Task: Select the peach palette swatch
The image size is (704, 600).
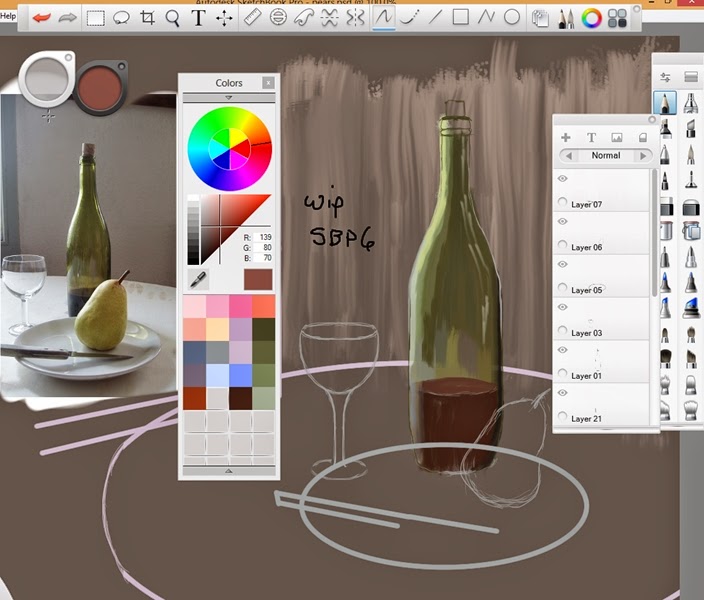Action: pos(218,330)
